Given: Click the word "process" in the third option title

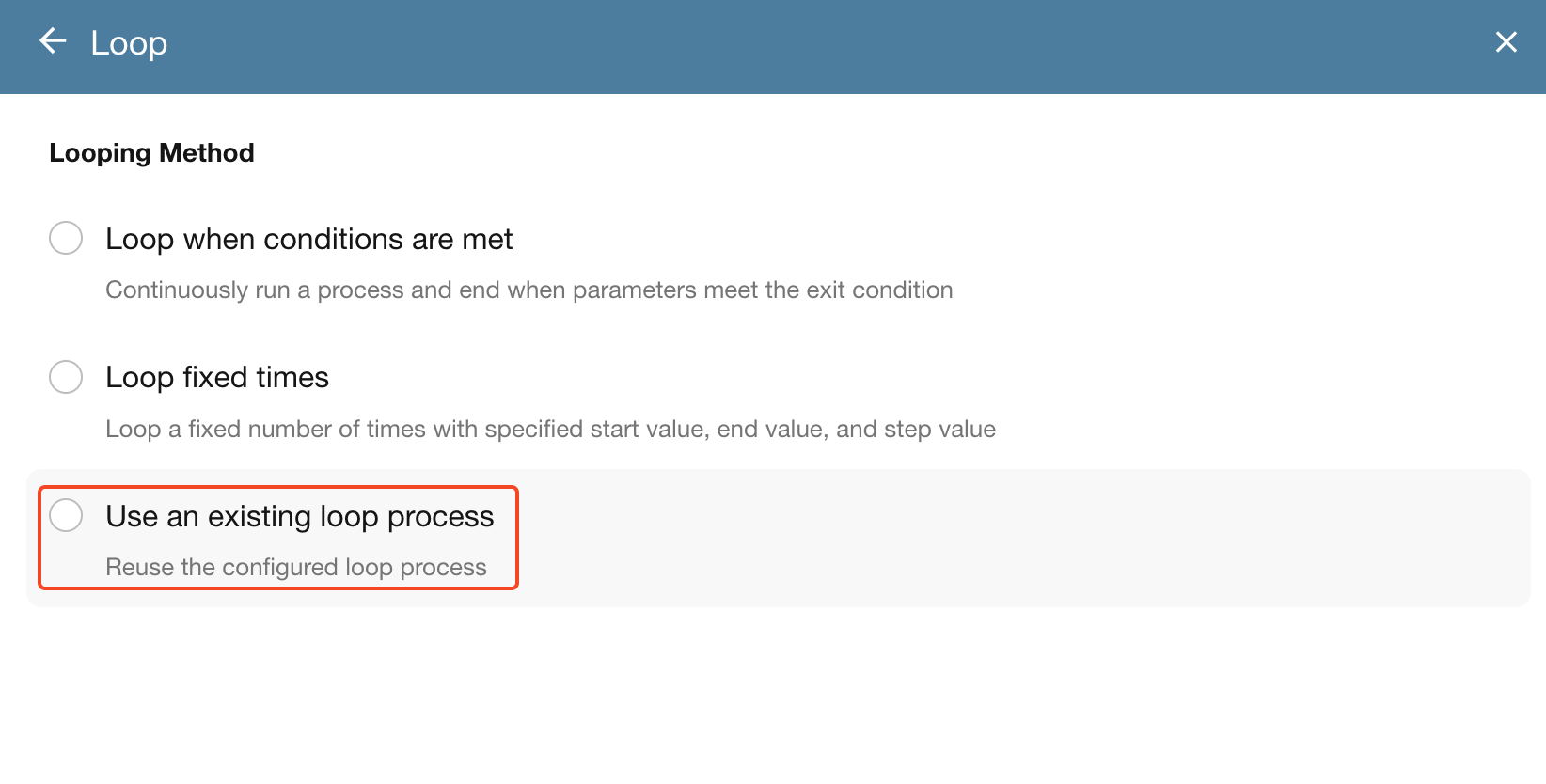Looking at the screenshot, I should pyautogui.click(x=440, y=517).
